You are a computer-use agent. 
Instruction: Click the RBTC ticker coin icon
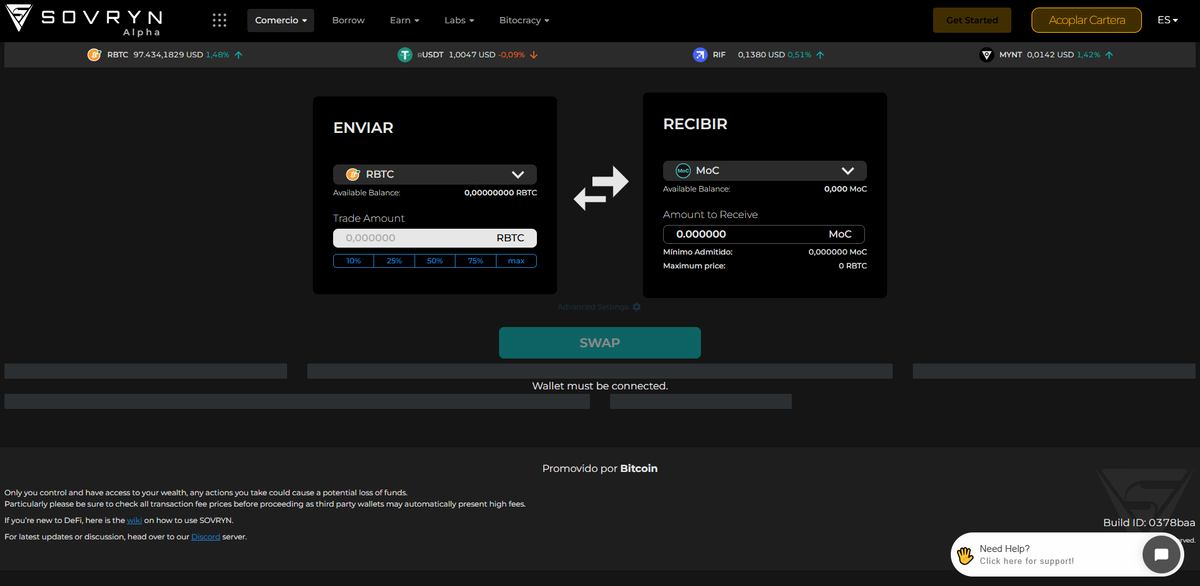pos(94,55)
